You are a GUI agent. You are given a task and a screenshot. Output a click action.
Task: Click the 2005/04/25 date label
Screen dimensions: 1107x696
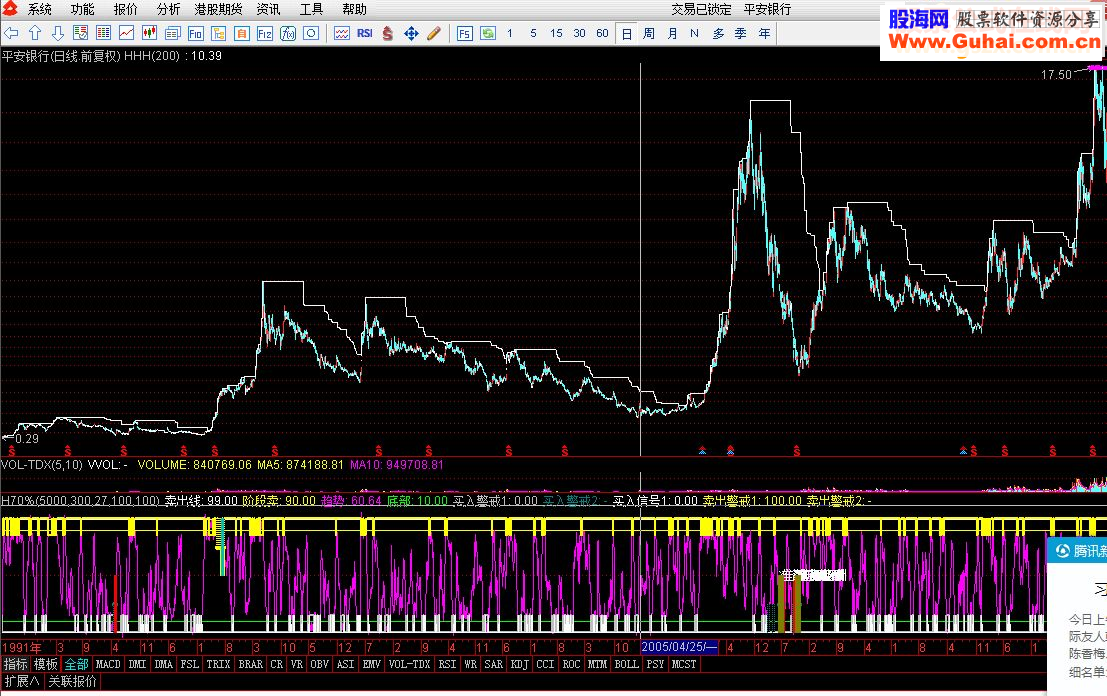pos(679,647)
